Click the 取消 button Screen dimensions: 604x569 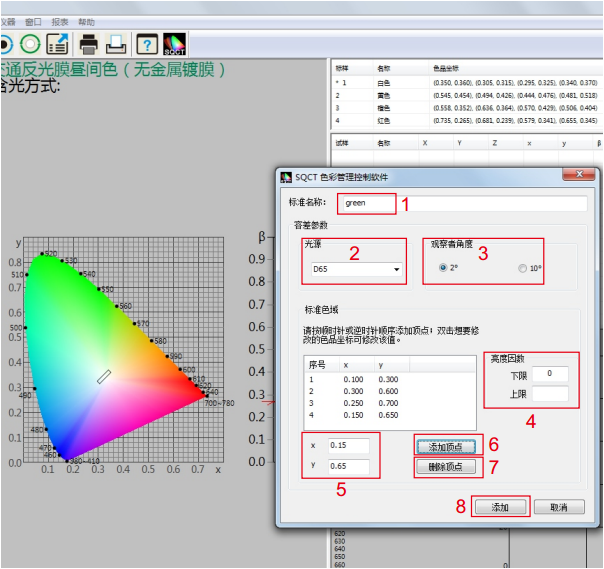tap(558, 507)
